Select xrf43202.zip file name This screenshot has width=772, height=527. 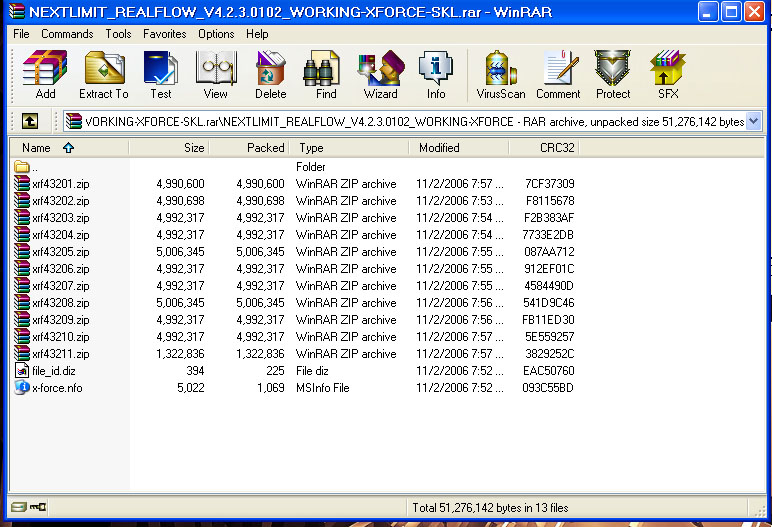point(61,201)
